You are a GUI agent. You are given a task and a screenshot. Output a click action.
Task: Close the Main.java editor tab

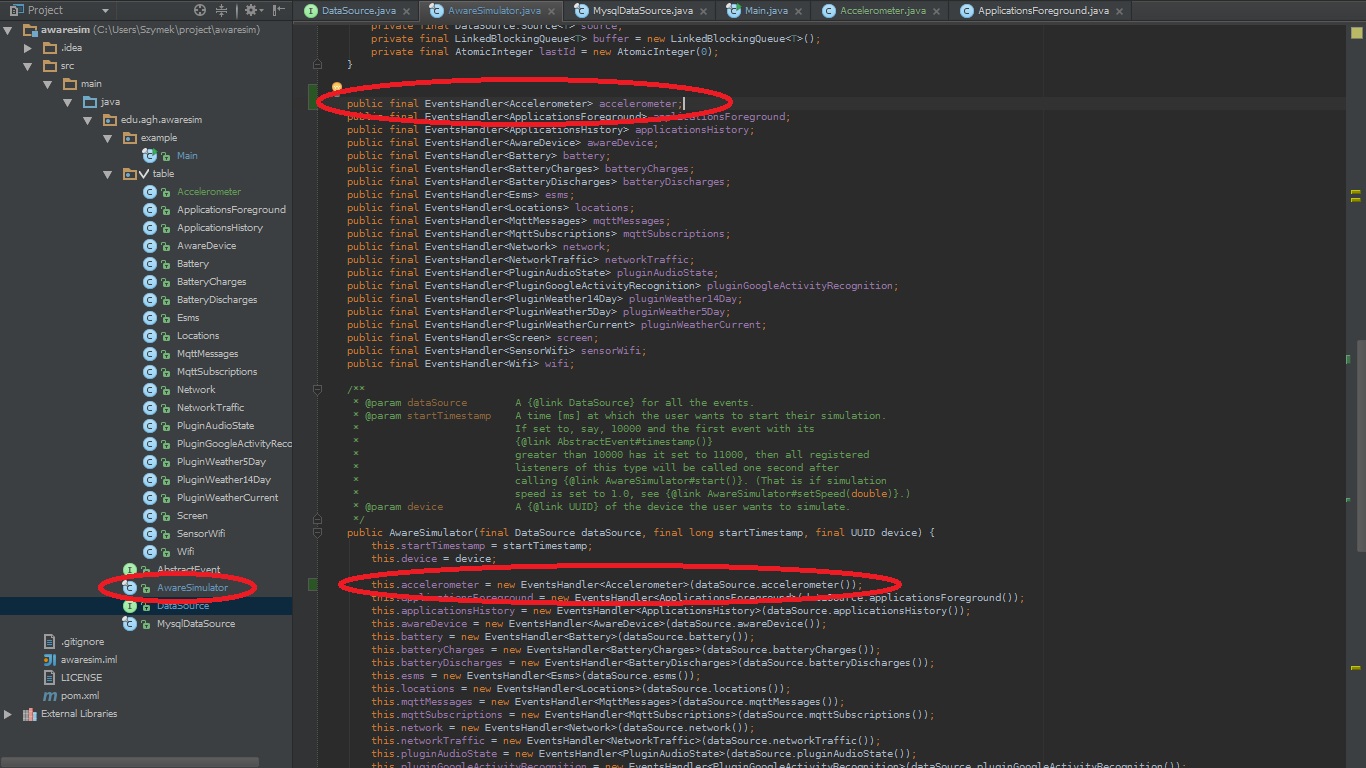point(799,11)
